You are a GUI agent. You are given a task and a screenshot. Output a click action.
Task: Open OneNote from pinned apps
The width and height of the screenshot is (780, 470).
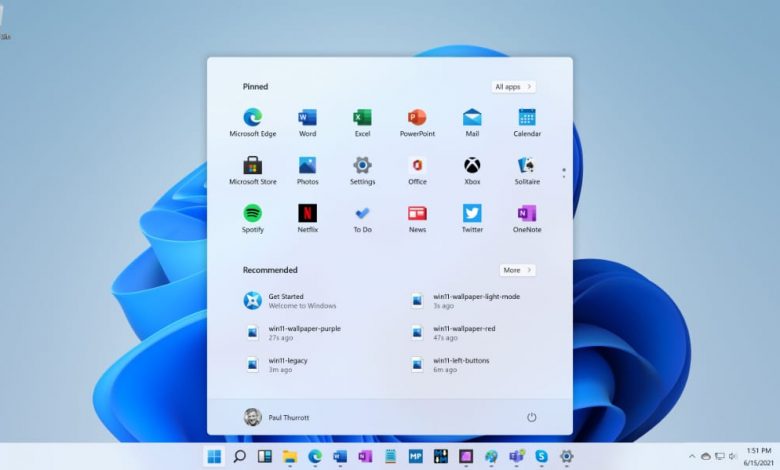pos(527,218)
